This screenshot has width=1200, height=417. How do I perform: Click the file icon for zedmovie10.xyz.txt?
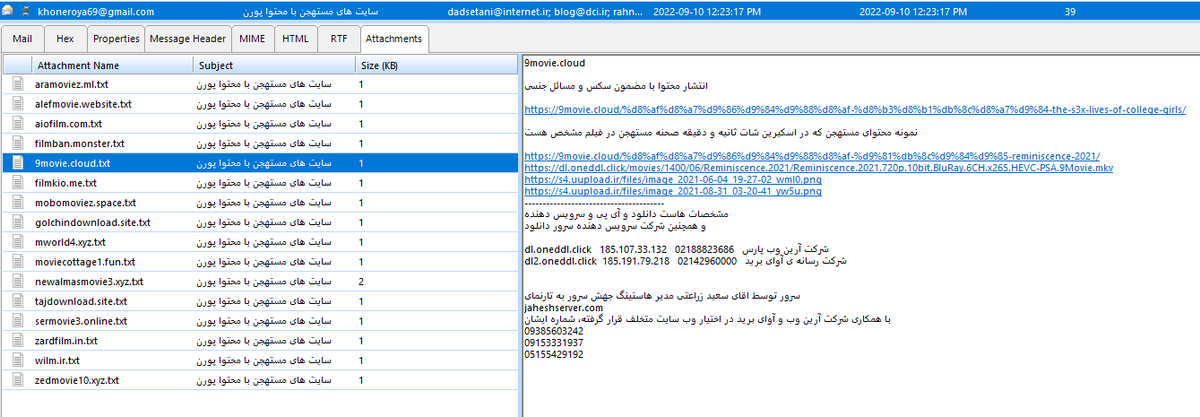[x=18, y=381]
